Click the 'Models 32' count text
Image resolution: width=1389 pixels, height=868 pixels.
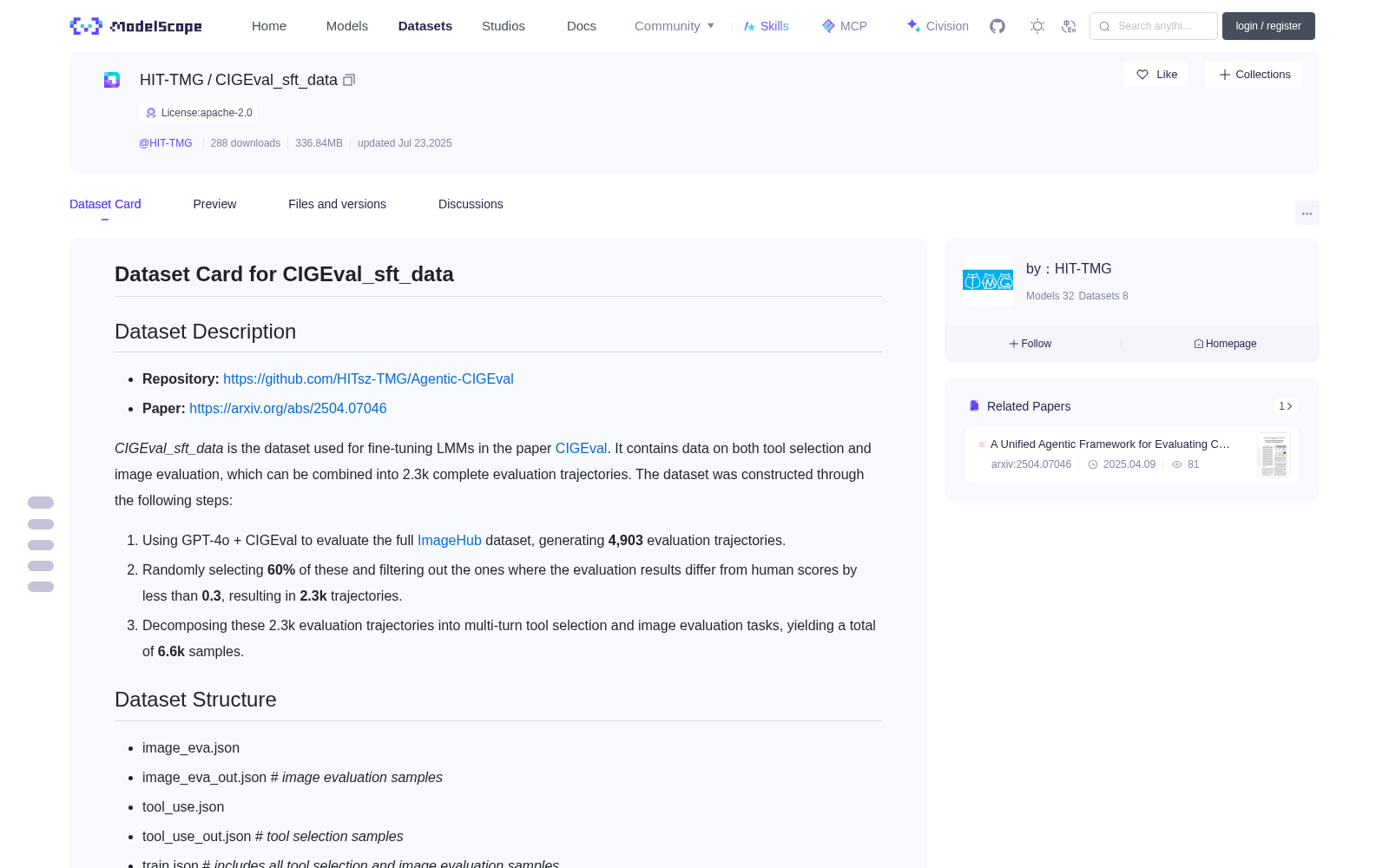[1050, 296]
